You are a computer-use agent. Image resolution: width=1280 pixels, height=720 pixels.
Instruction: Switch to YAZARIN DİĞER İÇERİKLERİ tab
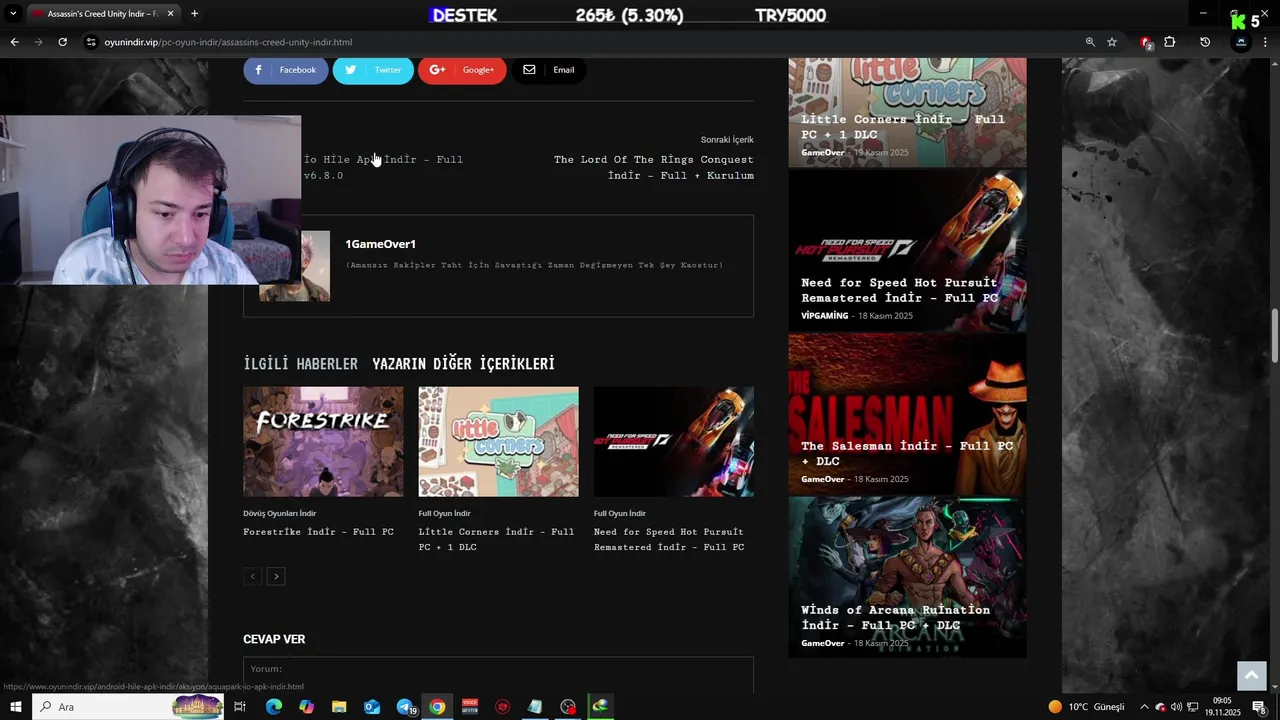point(463,364)
